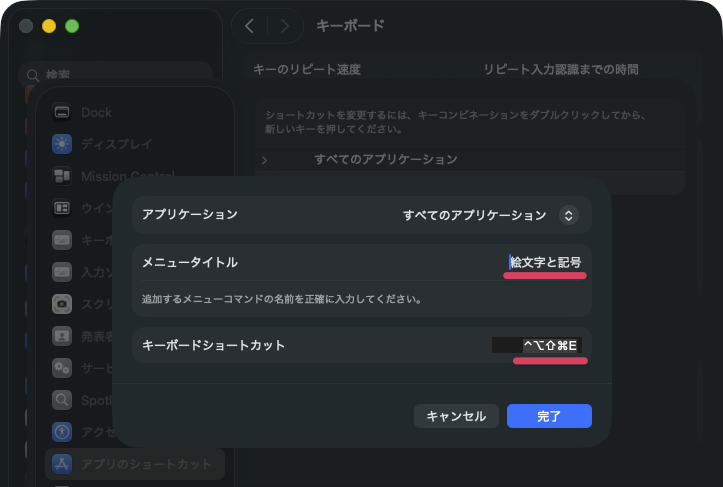This screenshot has width=723, height=487.
Task: Go back with the left chevron
Action: [x=250, y=26]
